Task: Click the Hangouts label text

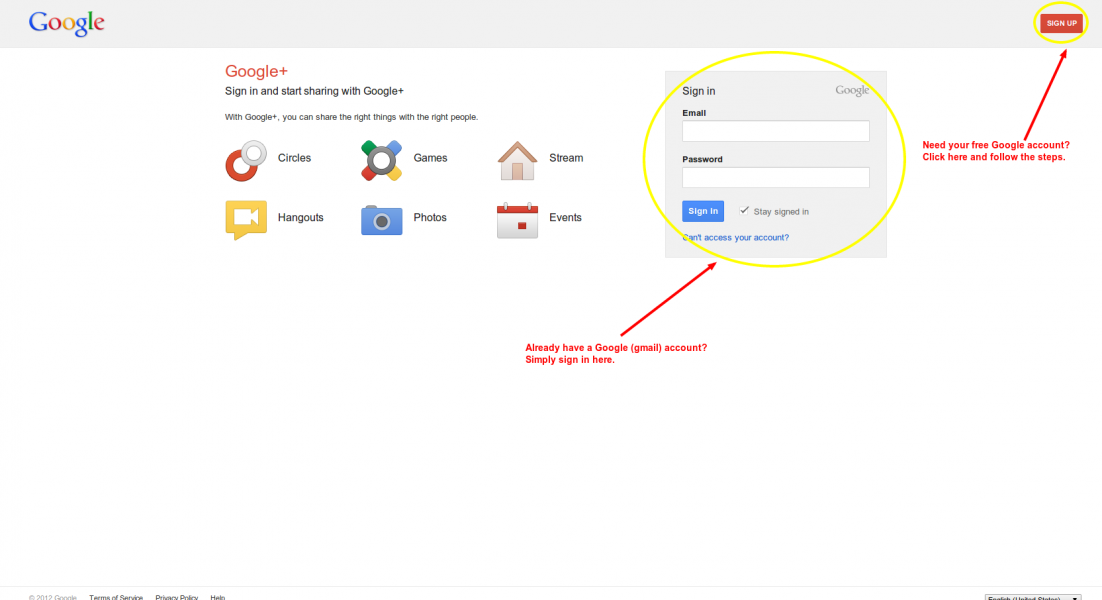Action: click(x=300, y=218)
